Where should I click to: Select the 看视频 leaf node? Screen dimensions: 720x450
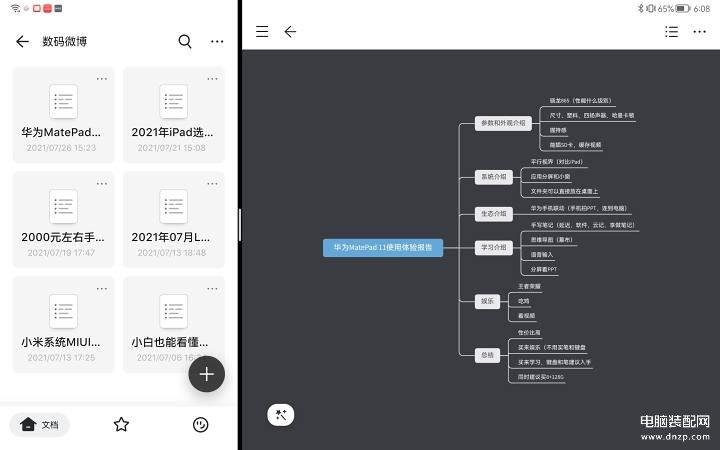[527, 316]
